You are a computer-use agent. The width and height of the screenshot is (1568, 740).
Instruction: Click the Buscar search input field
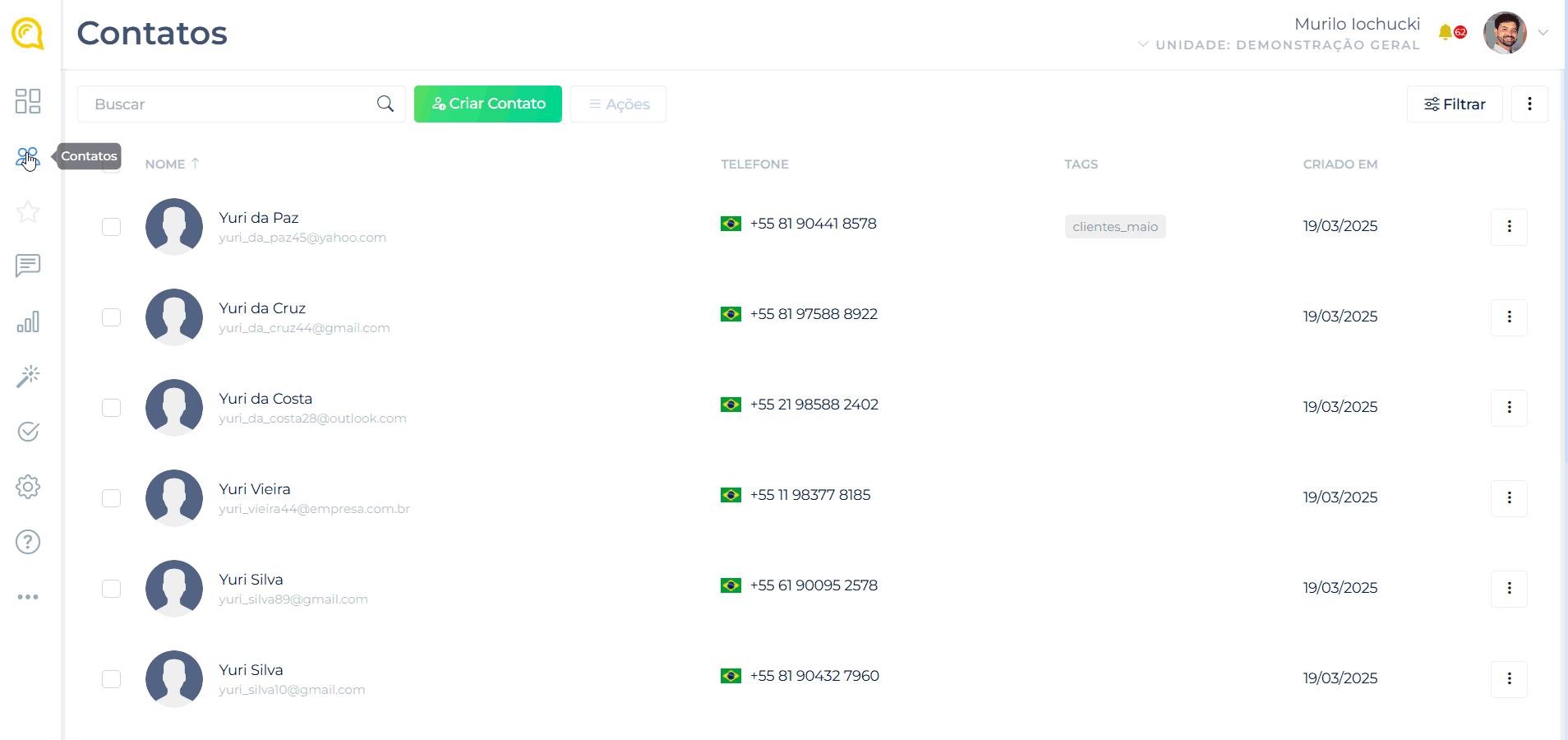click(x=230, y=104)
